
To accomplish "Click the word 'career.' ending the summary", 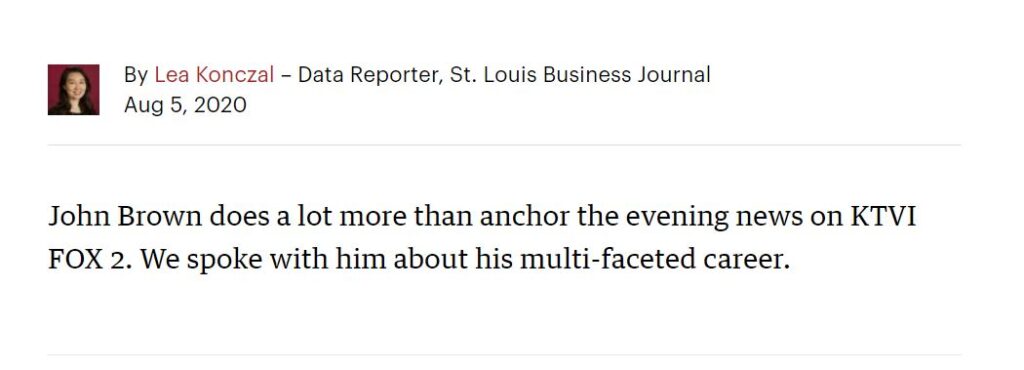I will tap(746, 261).
